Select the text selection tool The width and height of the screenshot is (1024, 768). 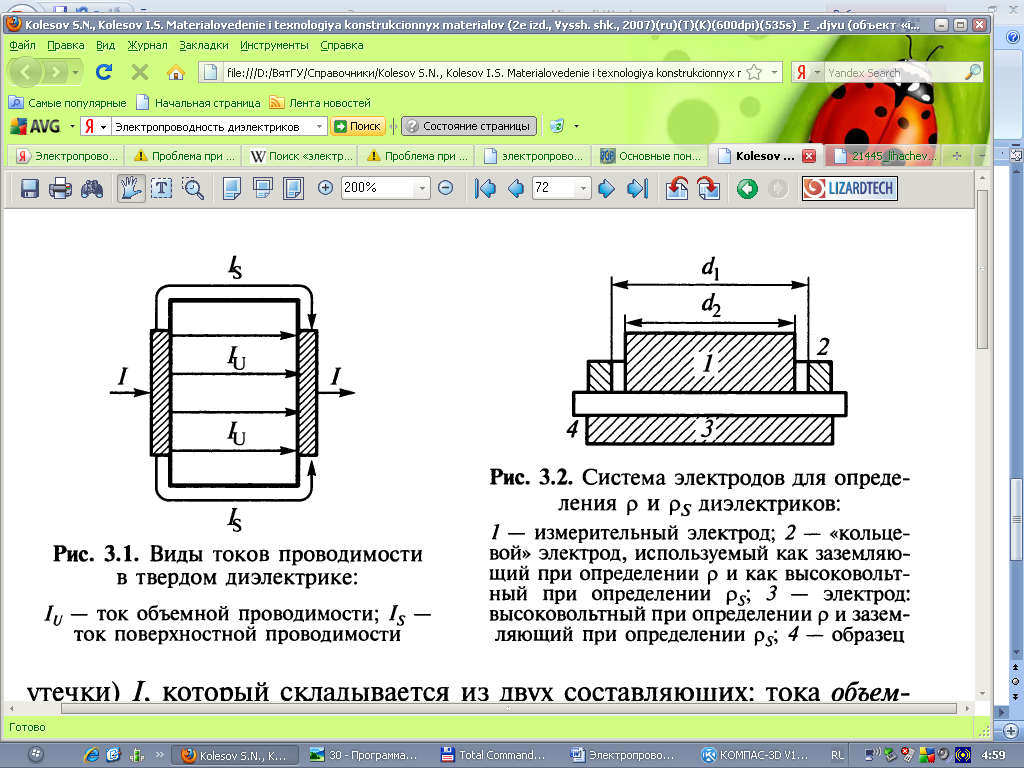[161, 189]
